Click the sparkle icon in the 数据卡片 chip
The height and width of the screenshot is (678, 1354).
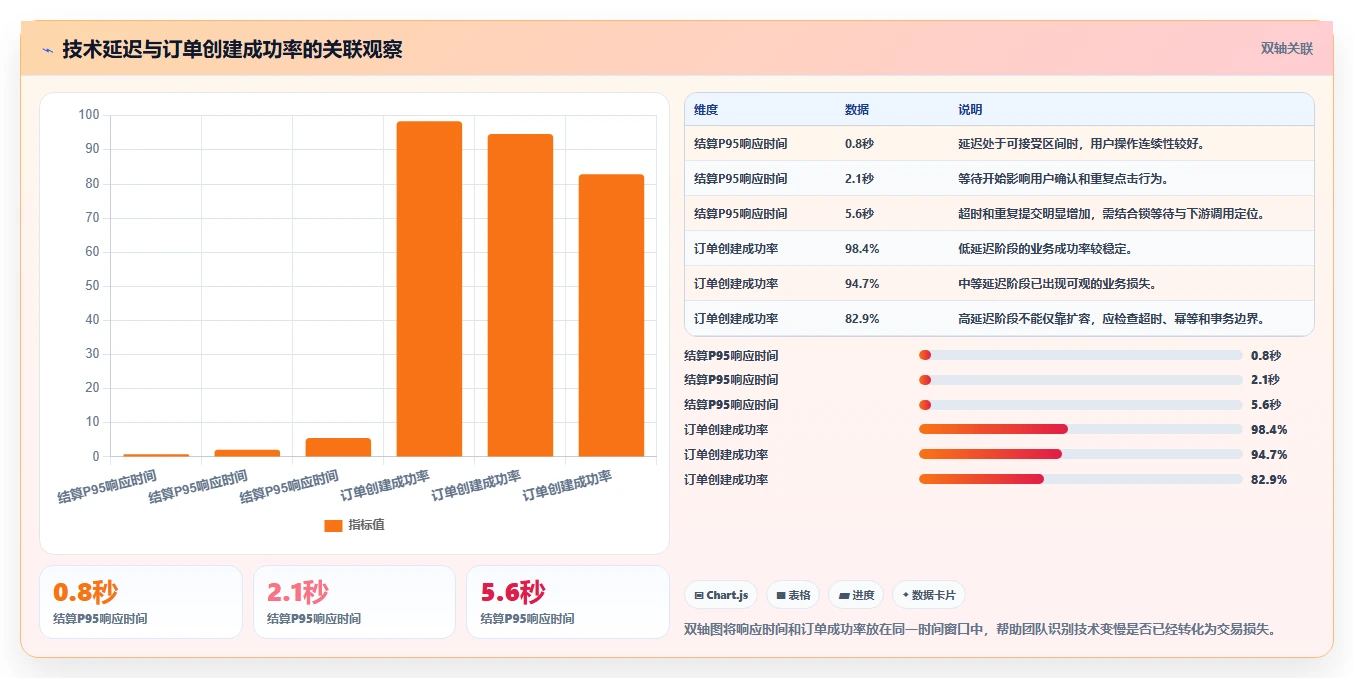[906, 595]
